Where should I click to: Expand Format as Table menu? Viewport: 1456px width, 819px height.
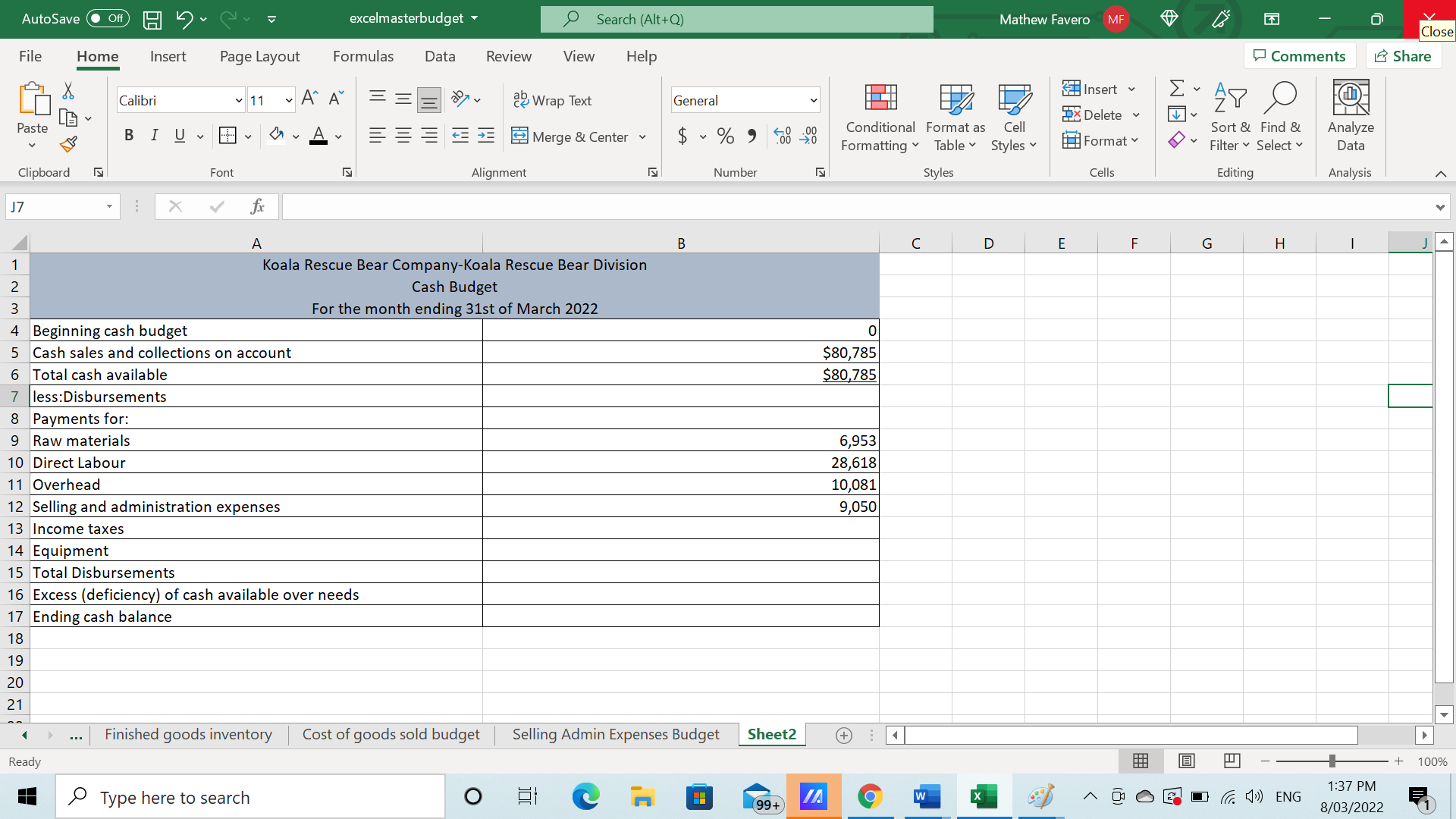pos(955,116)
